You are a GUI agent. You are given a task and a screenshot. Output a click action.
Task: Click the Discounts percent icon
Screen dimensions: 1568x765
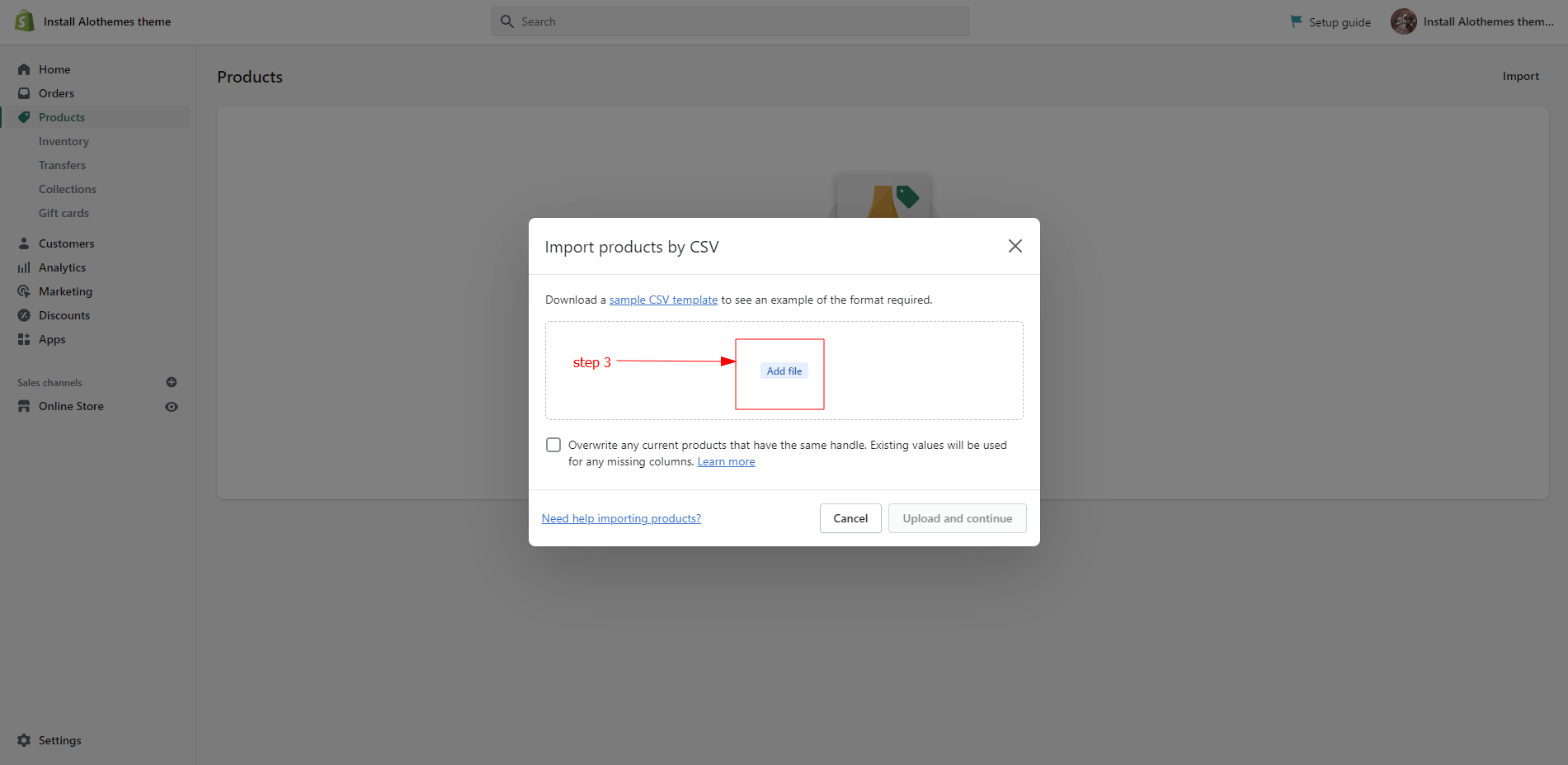[24, 315]
